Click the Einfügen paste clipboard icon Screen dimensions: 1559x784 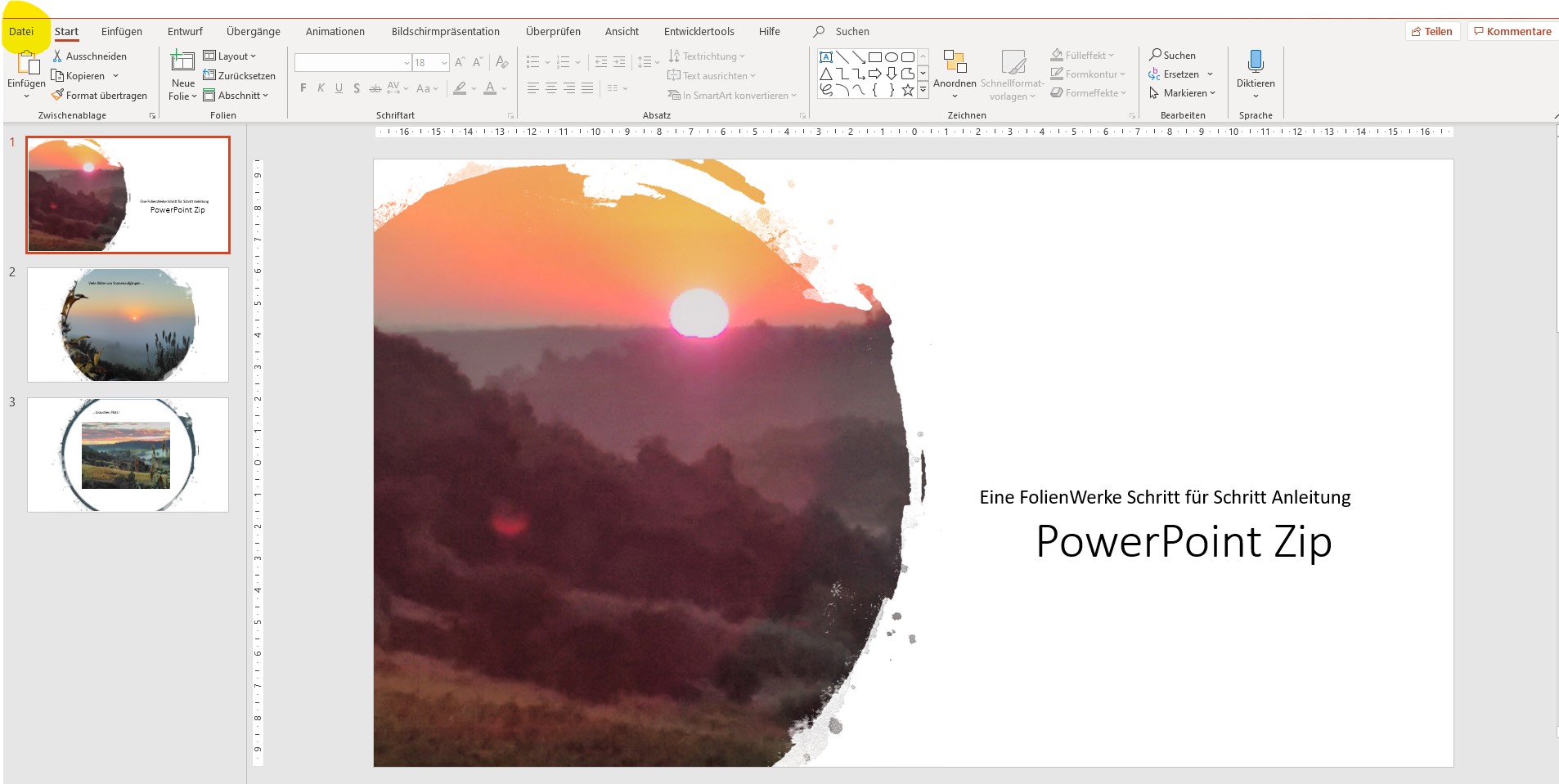(29, 61)
